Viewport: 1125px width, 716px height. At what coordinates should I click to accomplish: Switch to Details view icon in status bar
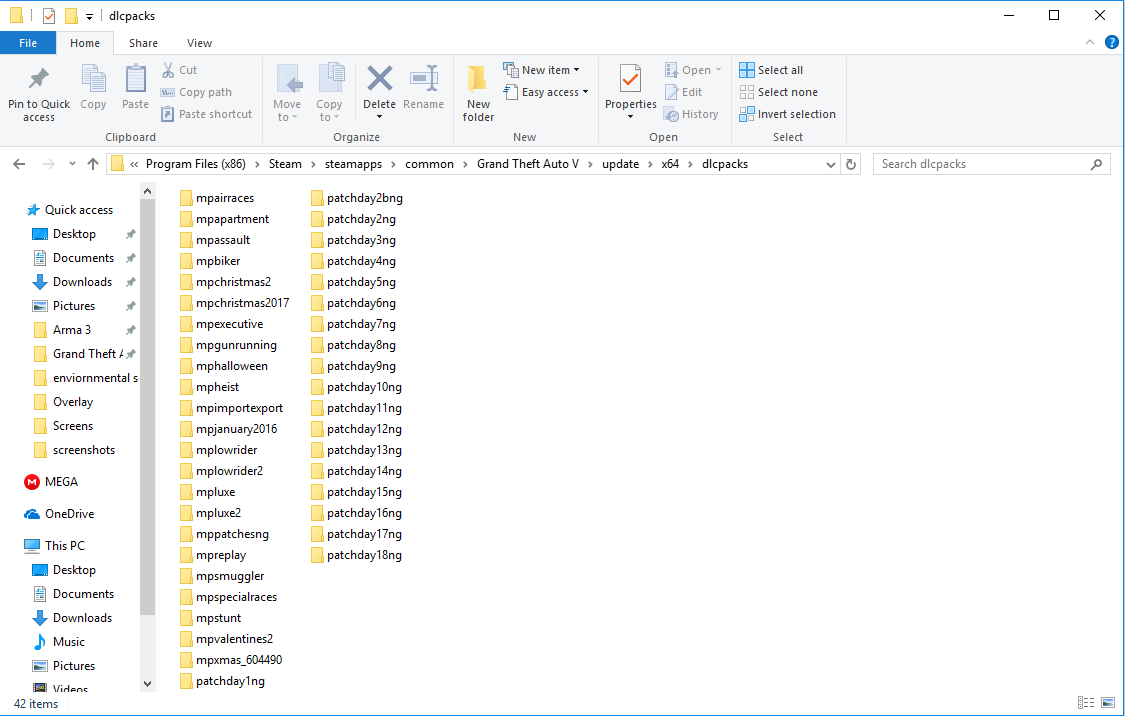[x=1086, y=702]
